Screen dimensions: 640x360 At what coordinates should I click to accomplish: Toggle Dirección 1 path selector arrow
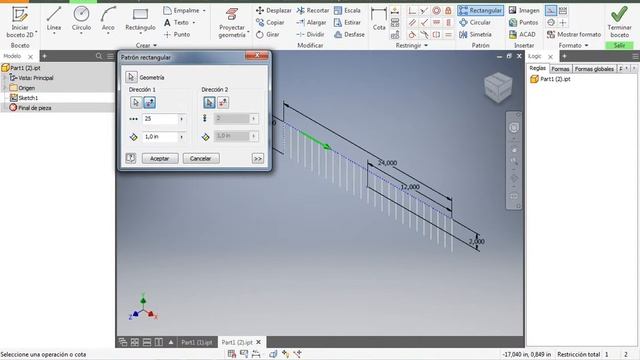[136, 102]
